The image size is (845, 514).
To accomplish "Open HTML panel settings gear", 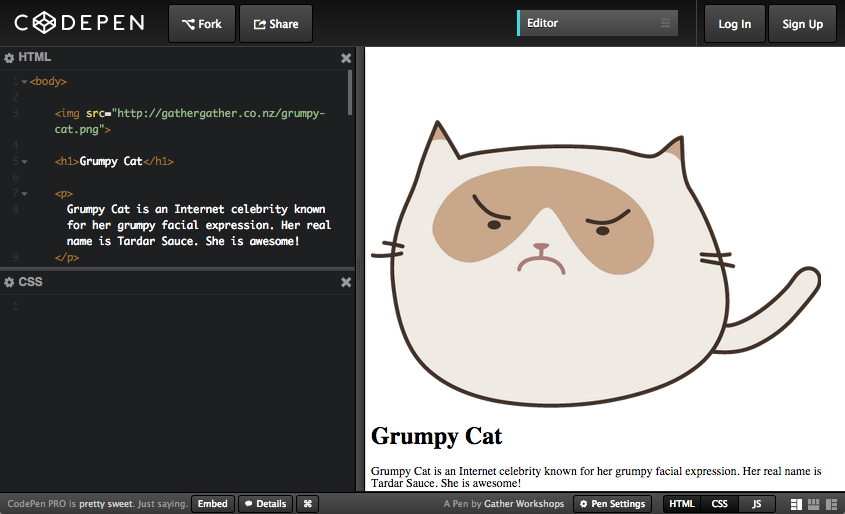I will click(x=9, y=58).
